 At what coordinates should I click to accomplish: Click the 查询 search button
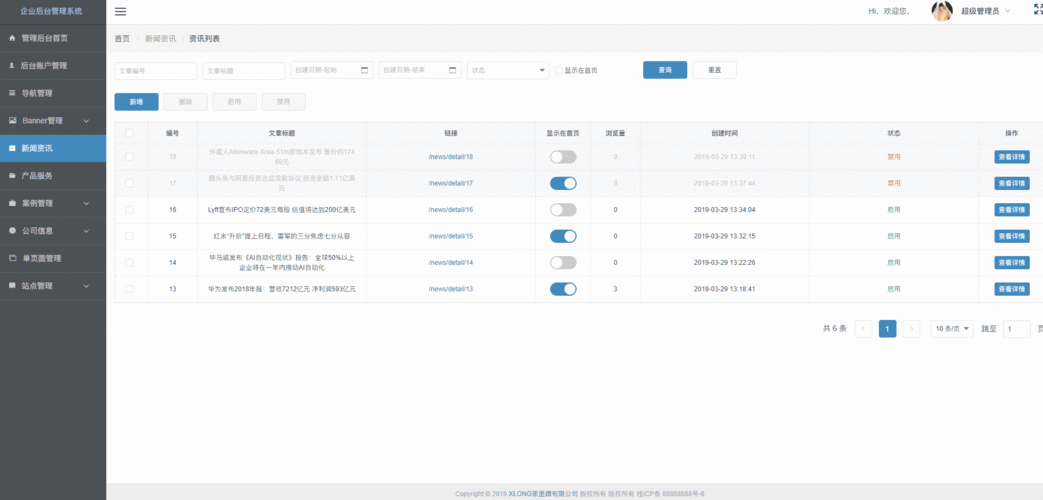(x=665, y=70)
